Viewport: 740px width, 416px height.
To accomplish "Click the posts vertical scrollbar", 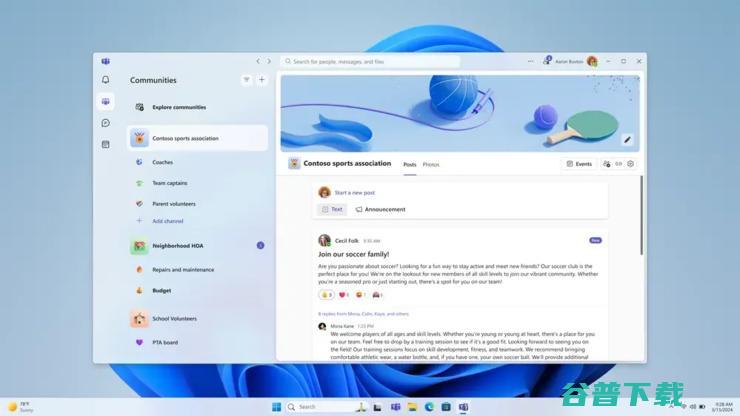I will (x=641, y=215).
